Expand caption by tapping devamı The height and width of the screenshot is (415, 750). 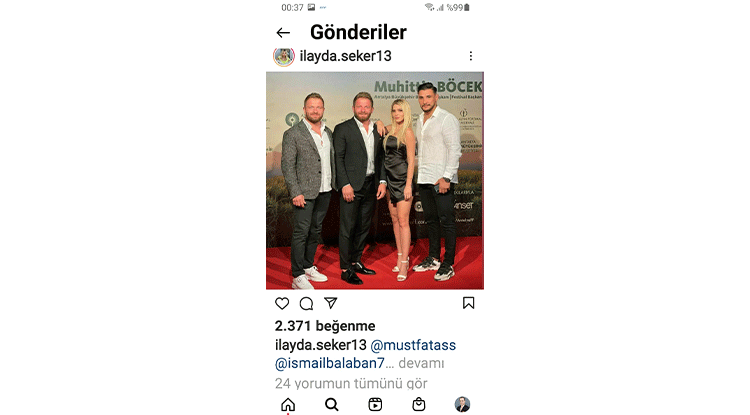click(421, 363)
